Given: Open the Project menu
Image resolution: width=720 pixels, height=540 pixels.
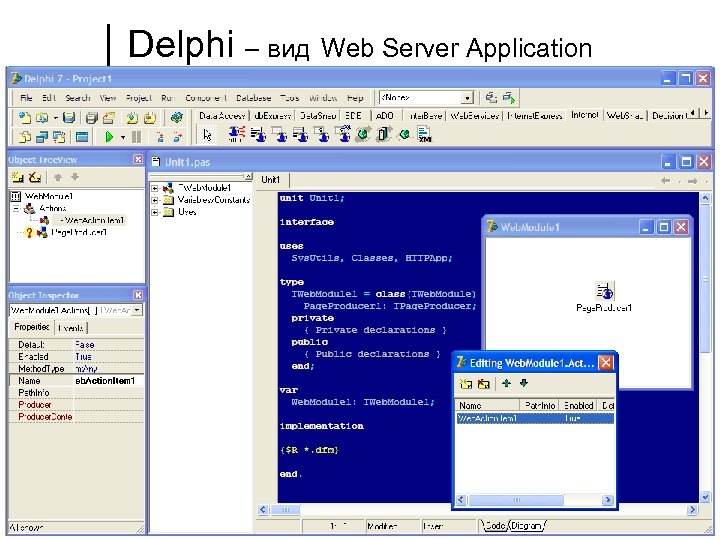Looking at the screenshot, I should (139, 98).
